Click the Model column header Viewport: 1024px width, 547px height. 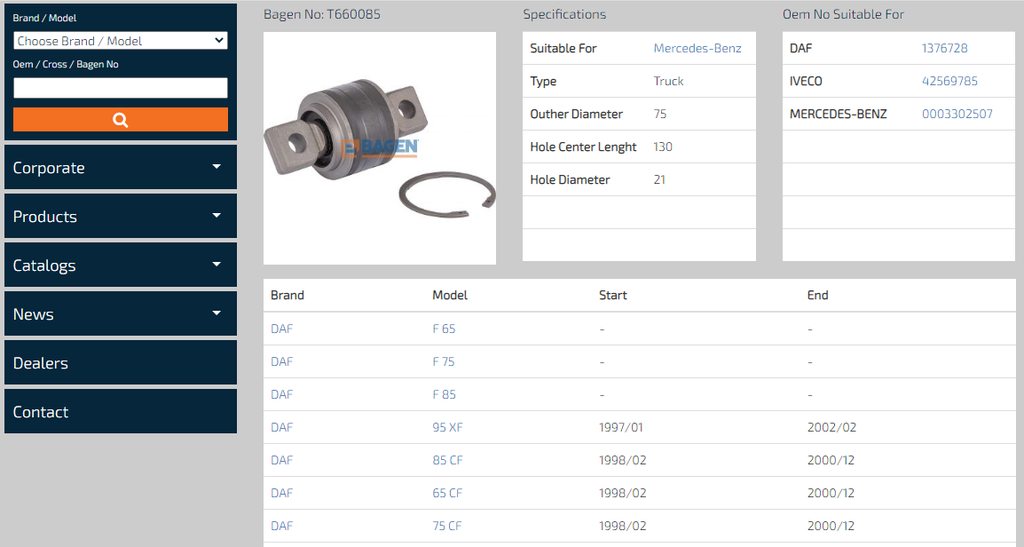click(449, 295)
